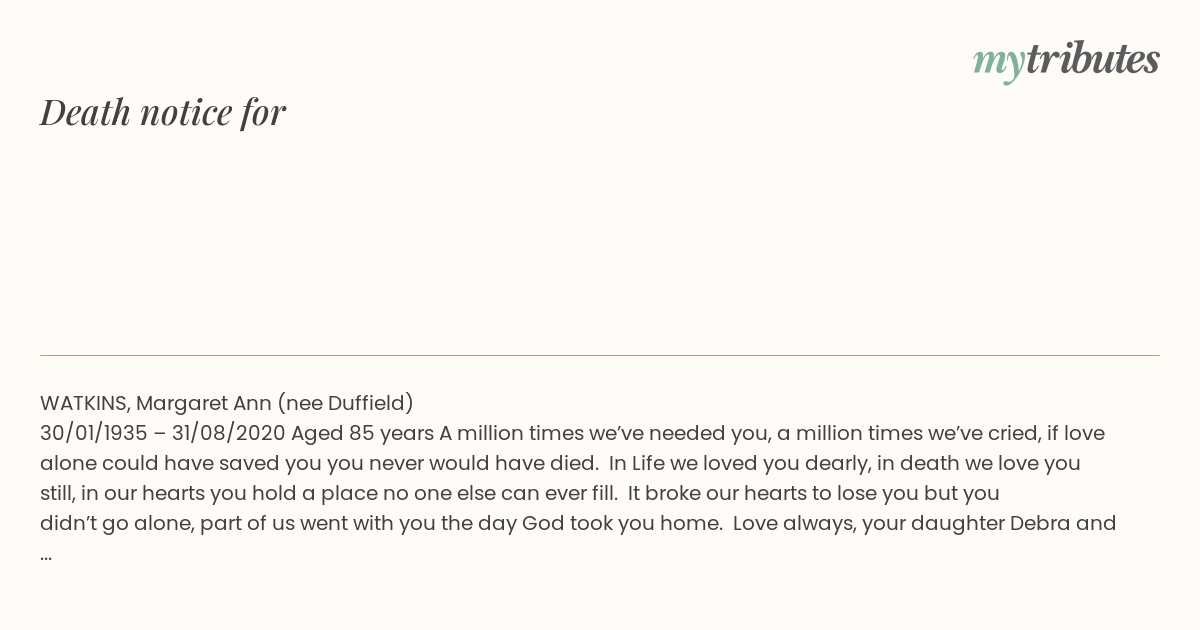Click the grey 'tributes' part of the logo

coord(1093,59)
